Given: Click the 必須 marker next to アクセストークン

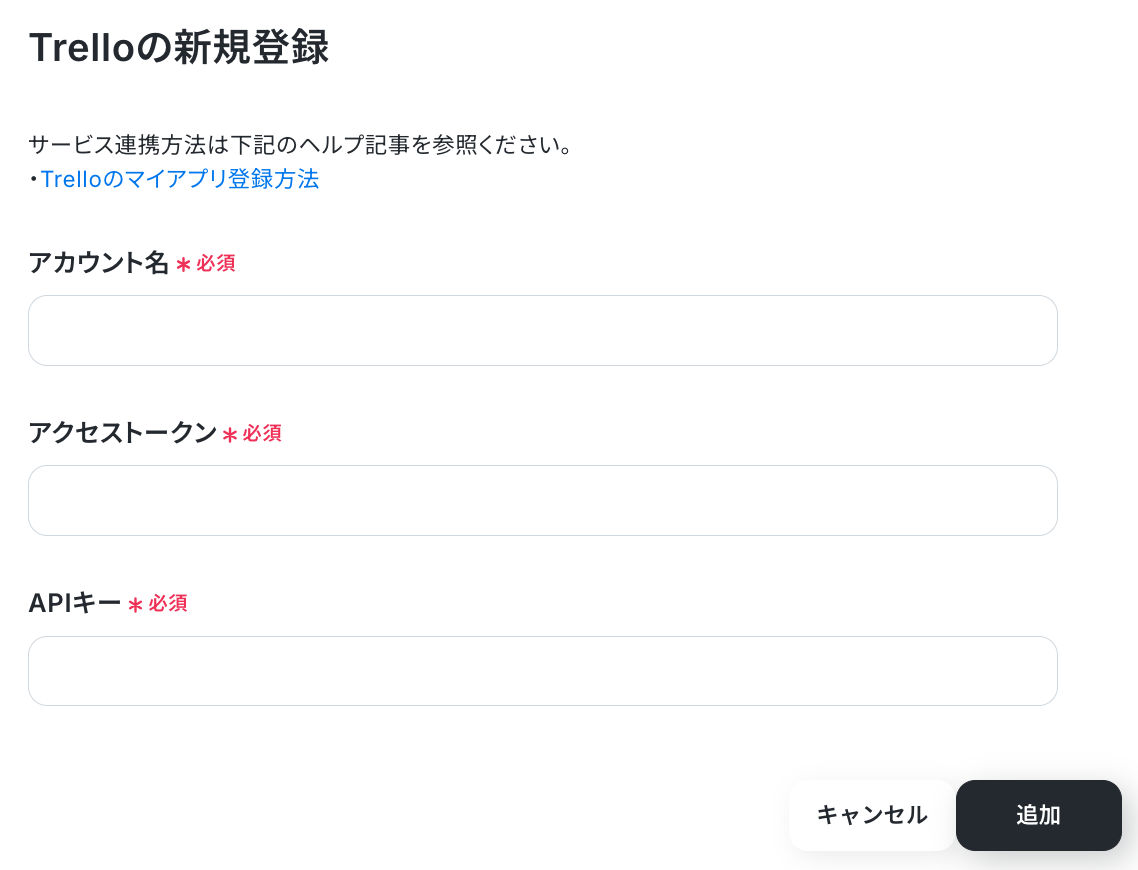Looking at the screenshot, I should (262, 433).
